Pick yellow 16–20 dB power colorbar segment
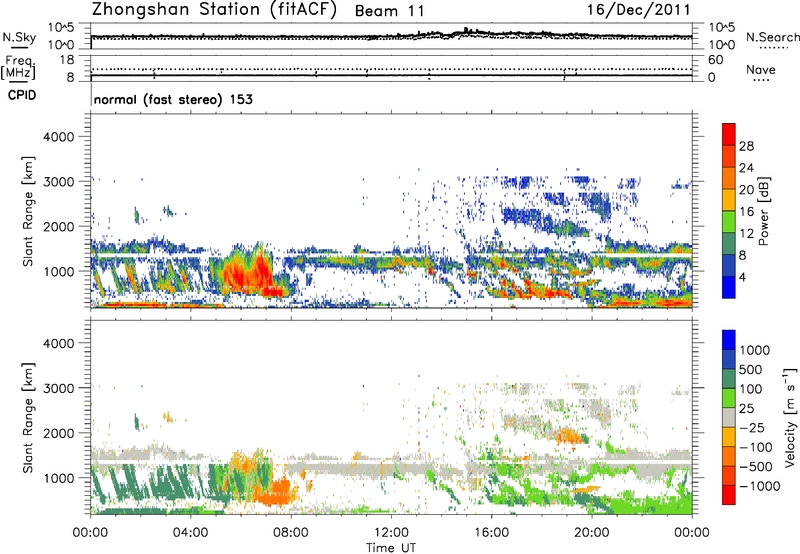 pos(729,200)
